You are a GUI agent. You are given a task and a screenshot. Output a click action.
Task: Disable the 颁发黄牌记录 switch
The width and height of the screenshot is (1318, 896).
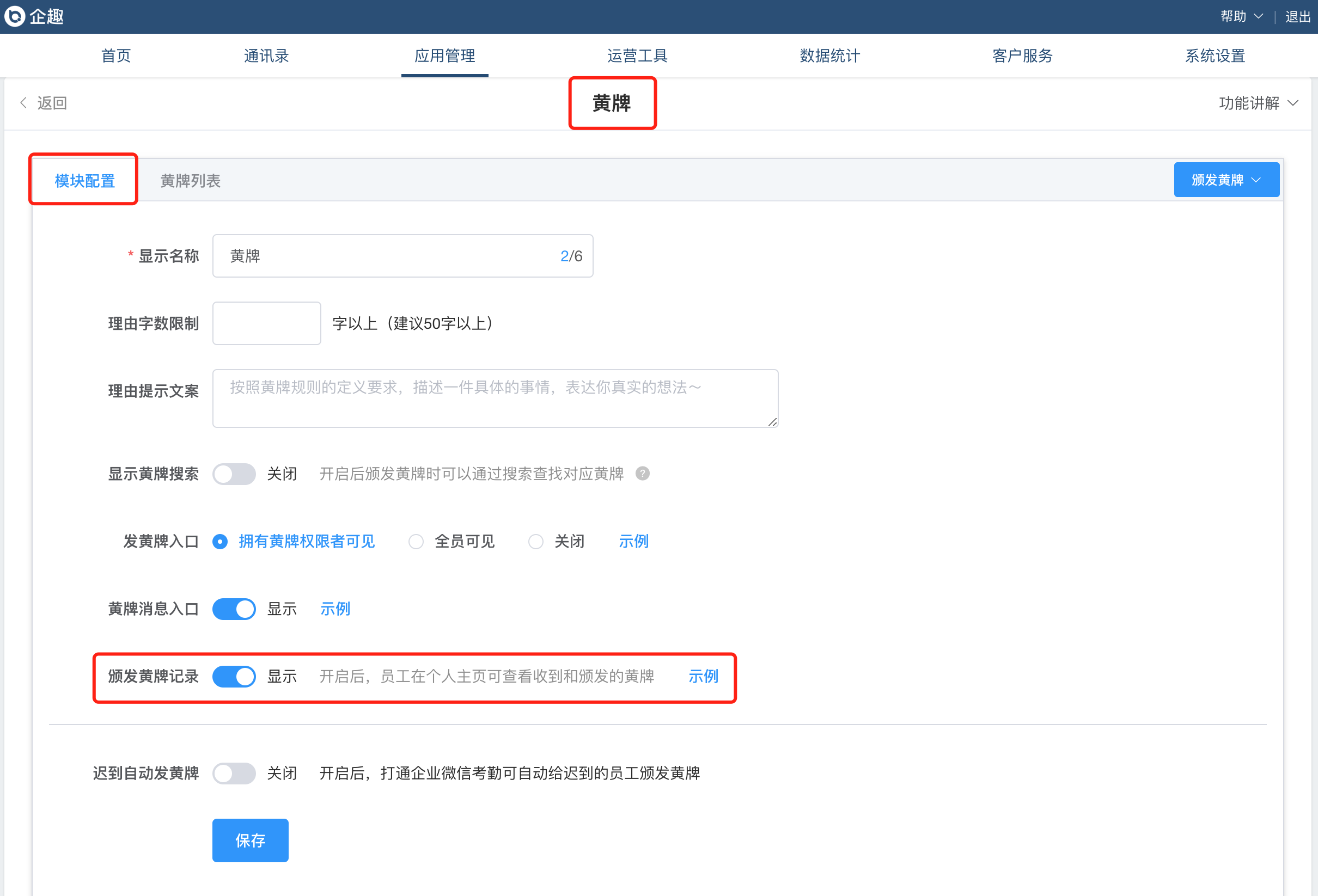pos(234,676)
